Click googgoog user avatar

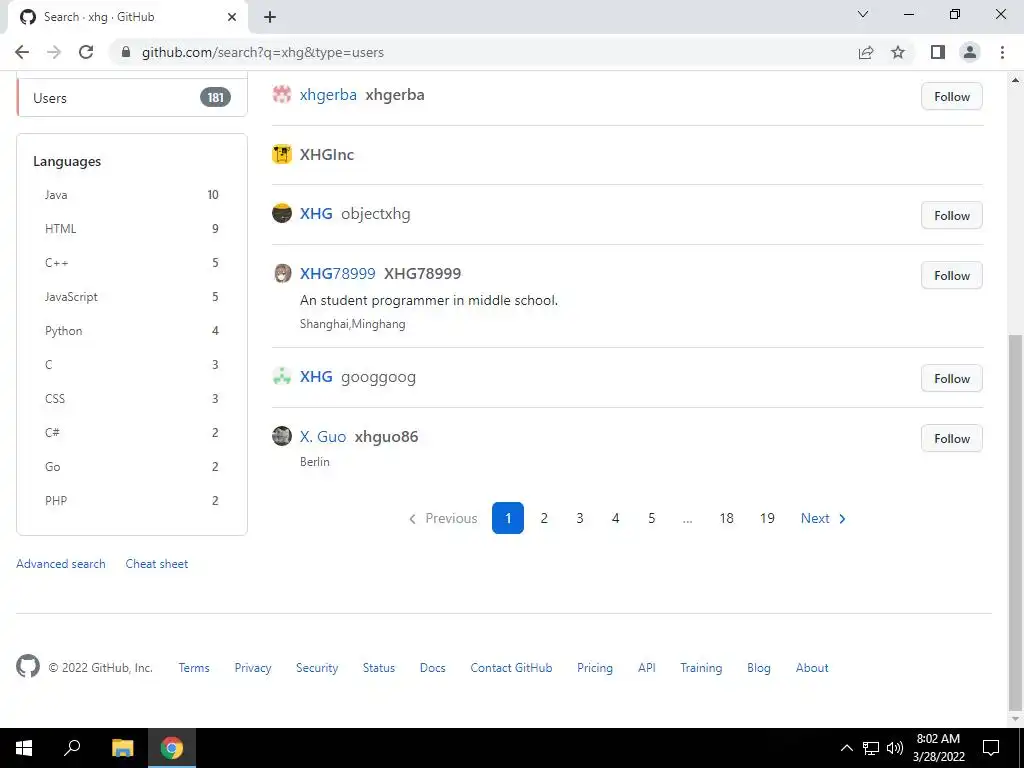(281, 376)
